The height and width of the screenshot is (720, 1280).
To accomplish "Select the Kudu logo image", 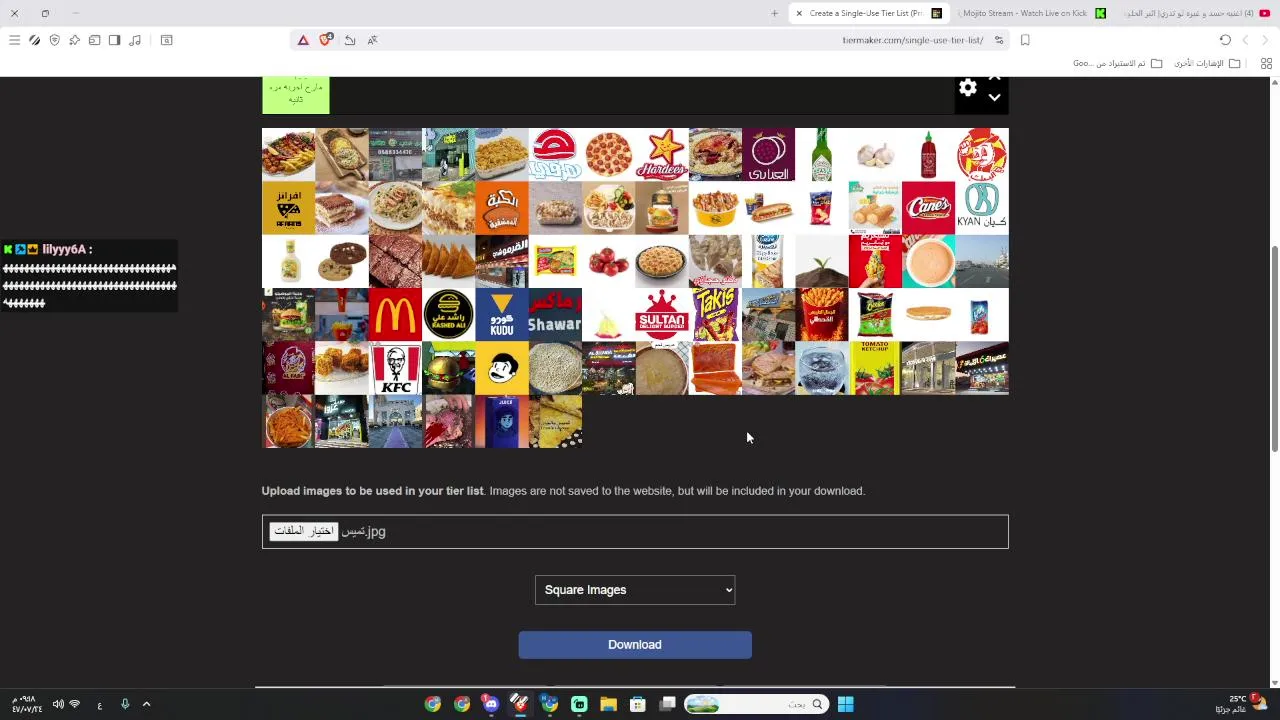I will [x=502, y=315].
